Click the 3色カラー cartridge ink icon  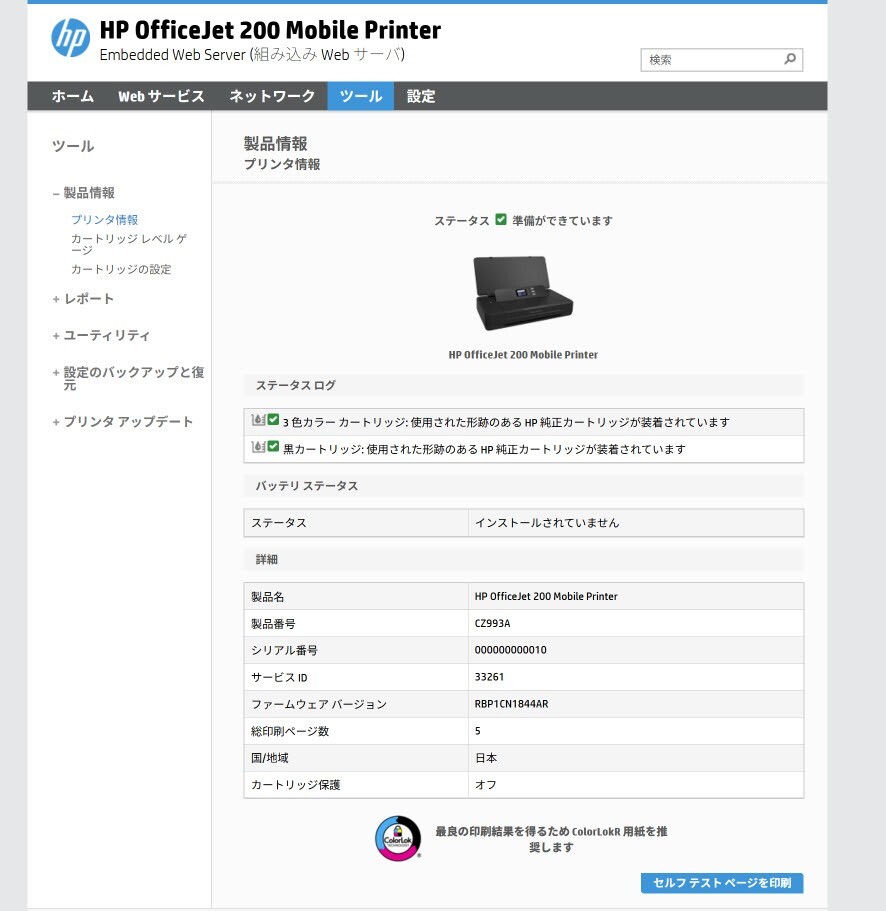259,419
